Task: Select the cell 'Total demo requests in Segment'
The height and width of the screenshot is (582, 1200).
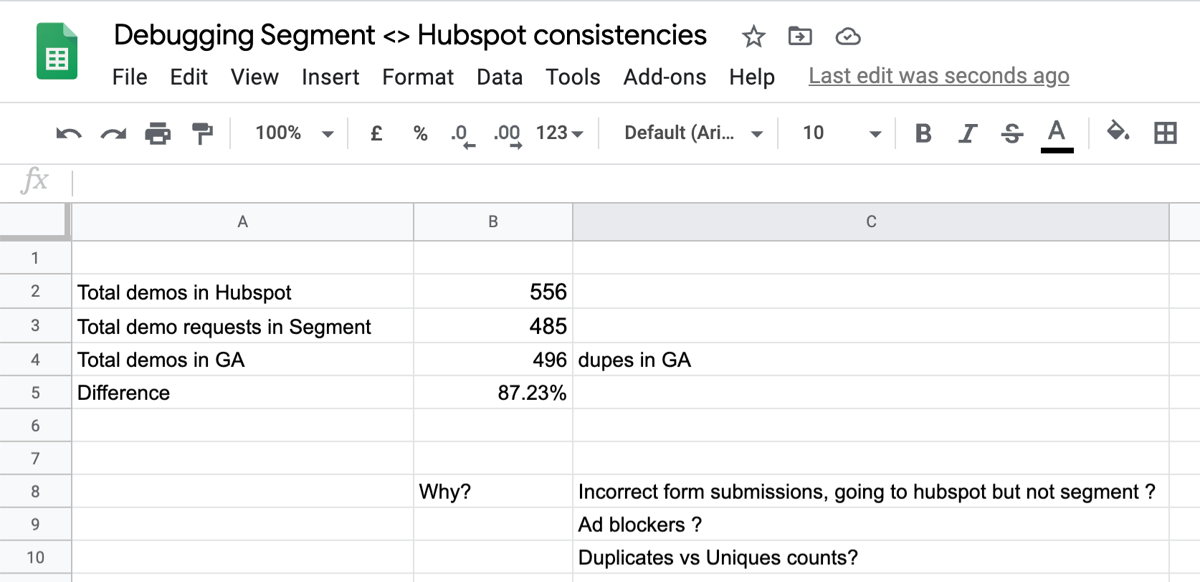Action: 242,326
